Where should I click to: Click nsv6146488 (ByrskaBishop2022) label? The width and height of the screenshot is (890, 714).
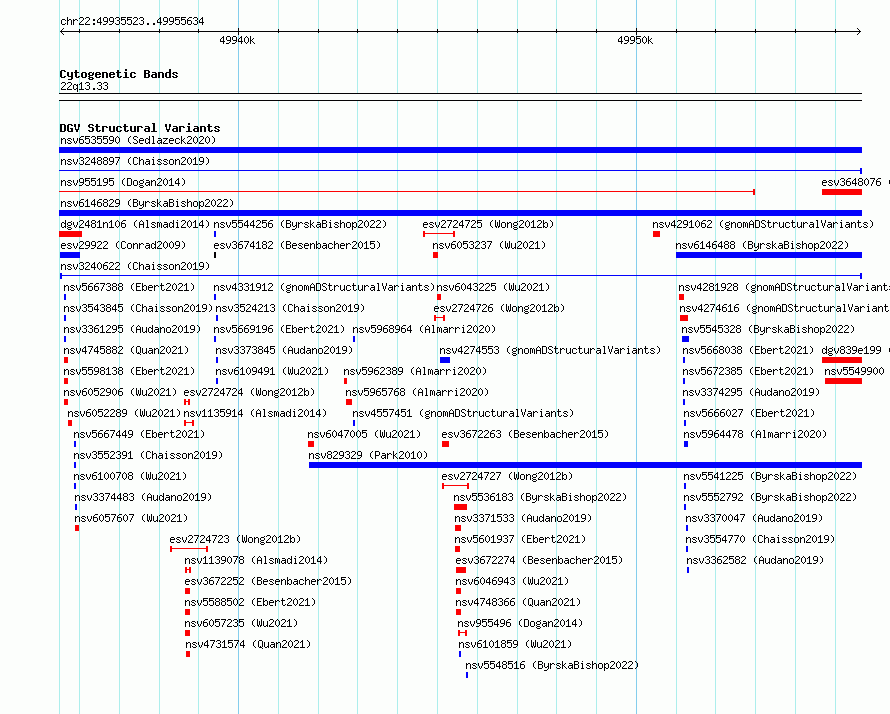tap(762, 245)
